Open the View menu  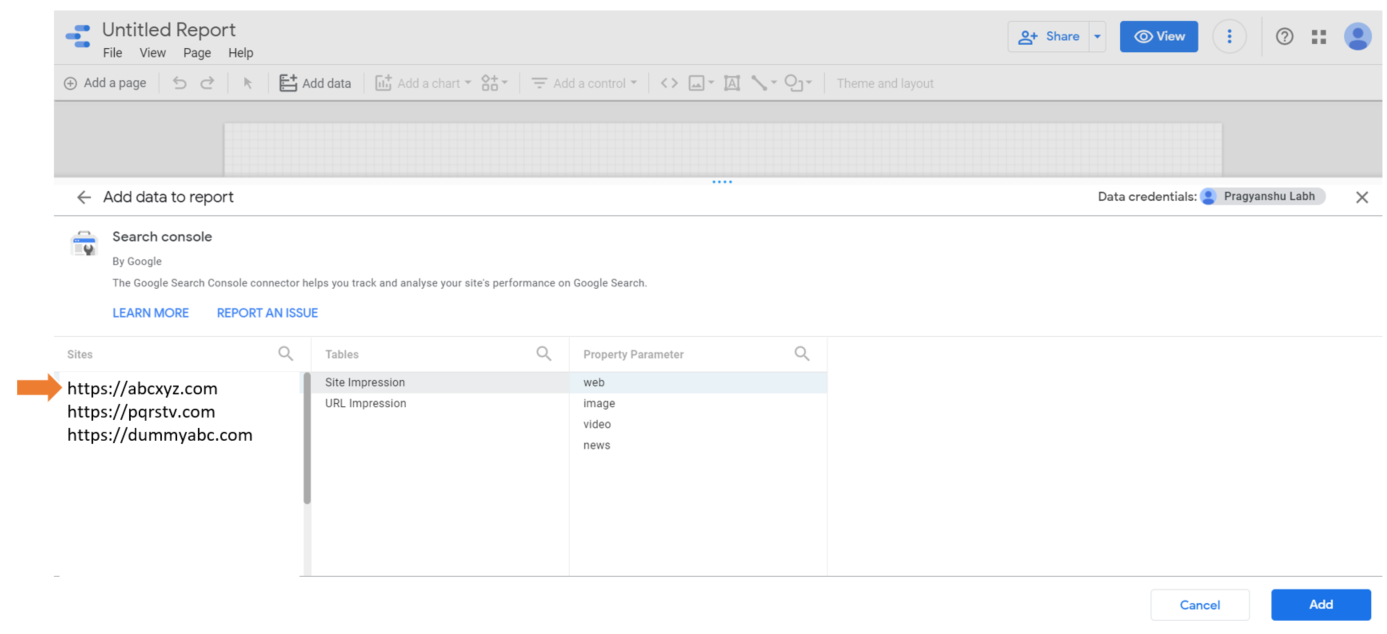(x=153, y=53)
